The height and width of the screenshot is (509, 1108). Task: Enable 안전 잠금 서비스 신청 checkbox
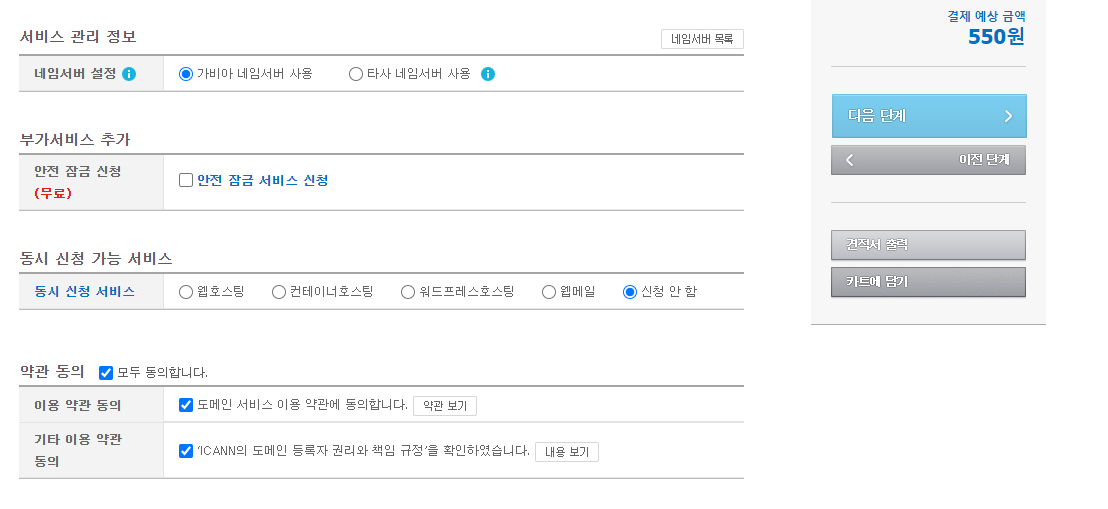186,180
